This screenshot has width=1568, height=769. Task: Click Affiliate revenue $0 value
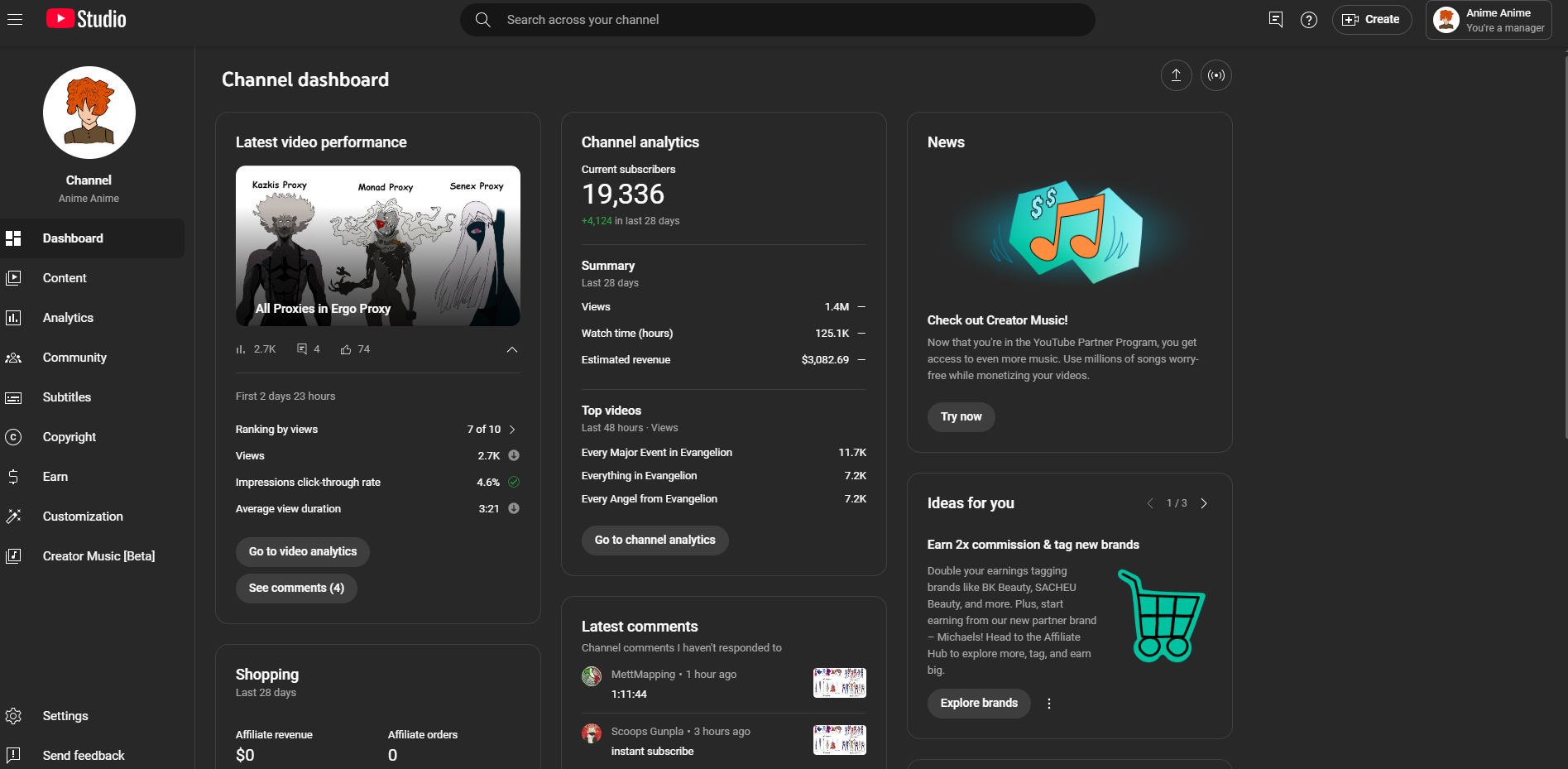(x=245, y=755)
